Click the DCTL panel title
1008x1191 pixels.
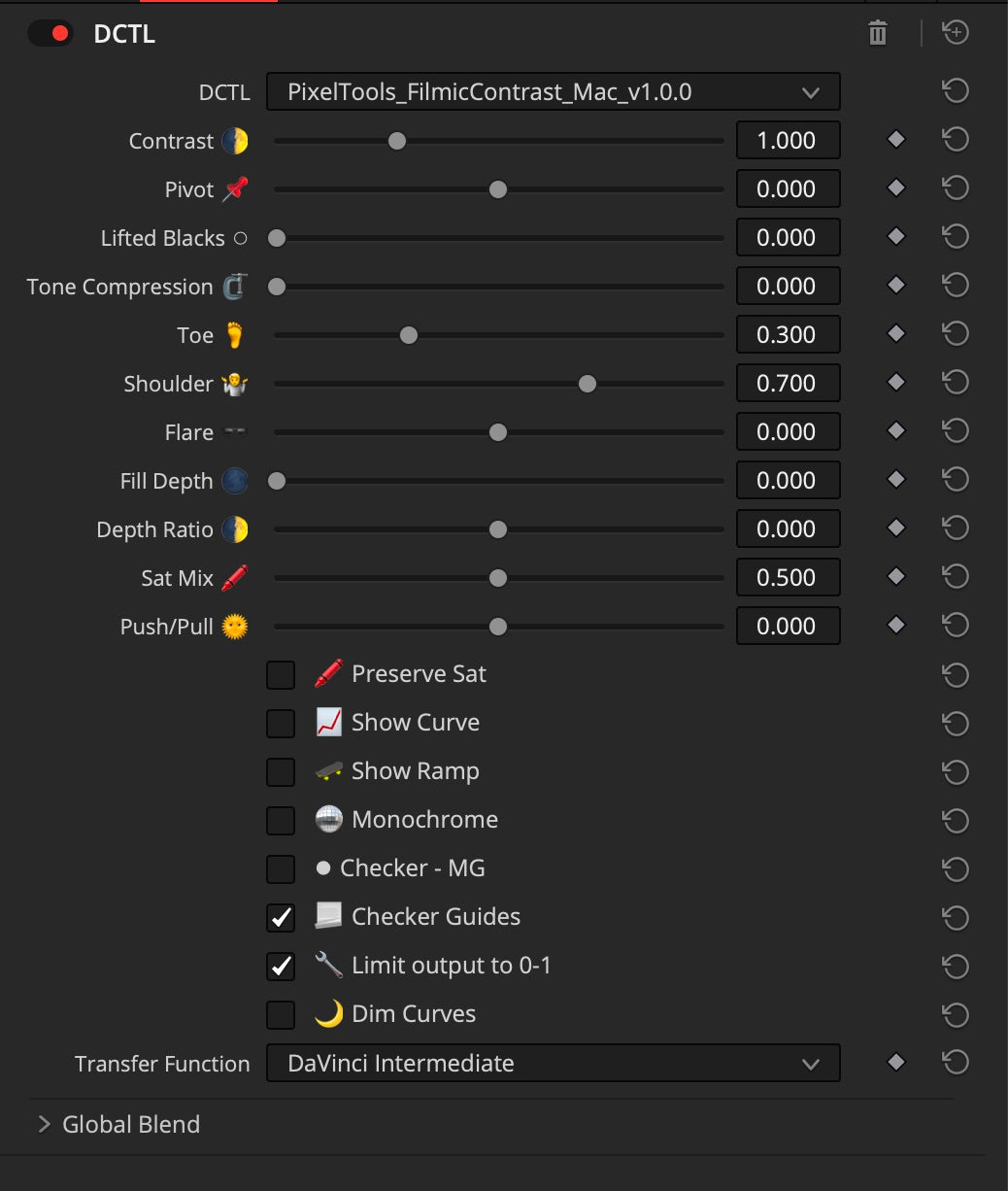point(124,34)
